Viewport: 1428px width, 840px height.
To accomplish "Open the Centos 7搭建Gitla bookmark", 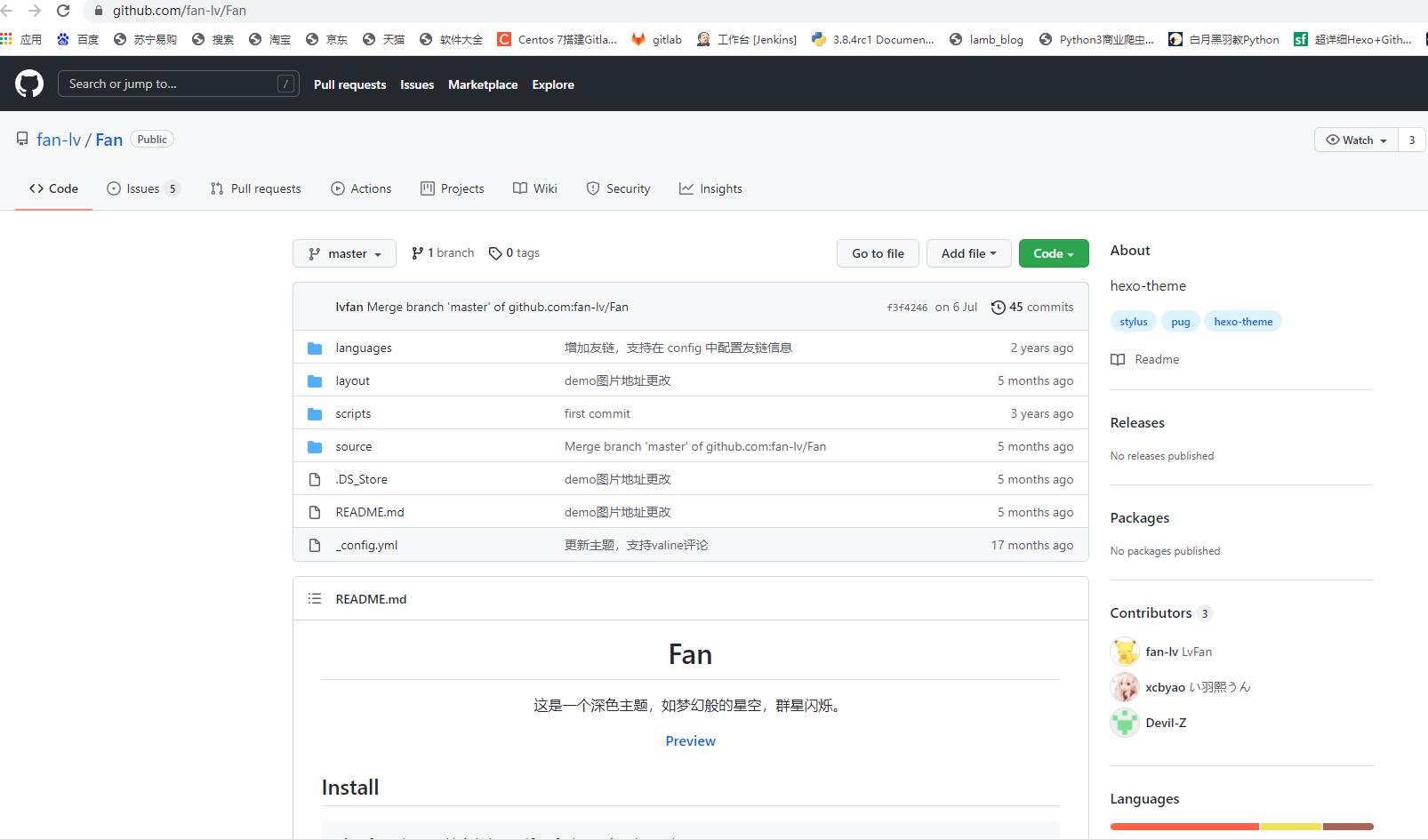I will 557,39.
